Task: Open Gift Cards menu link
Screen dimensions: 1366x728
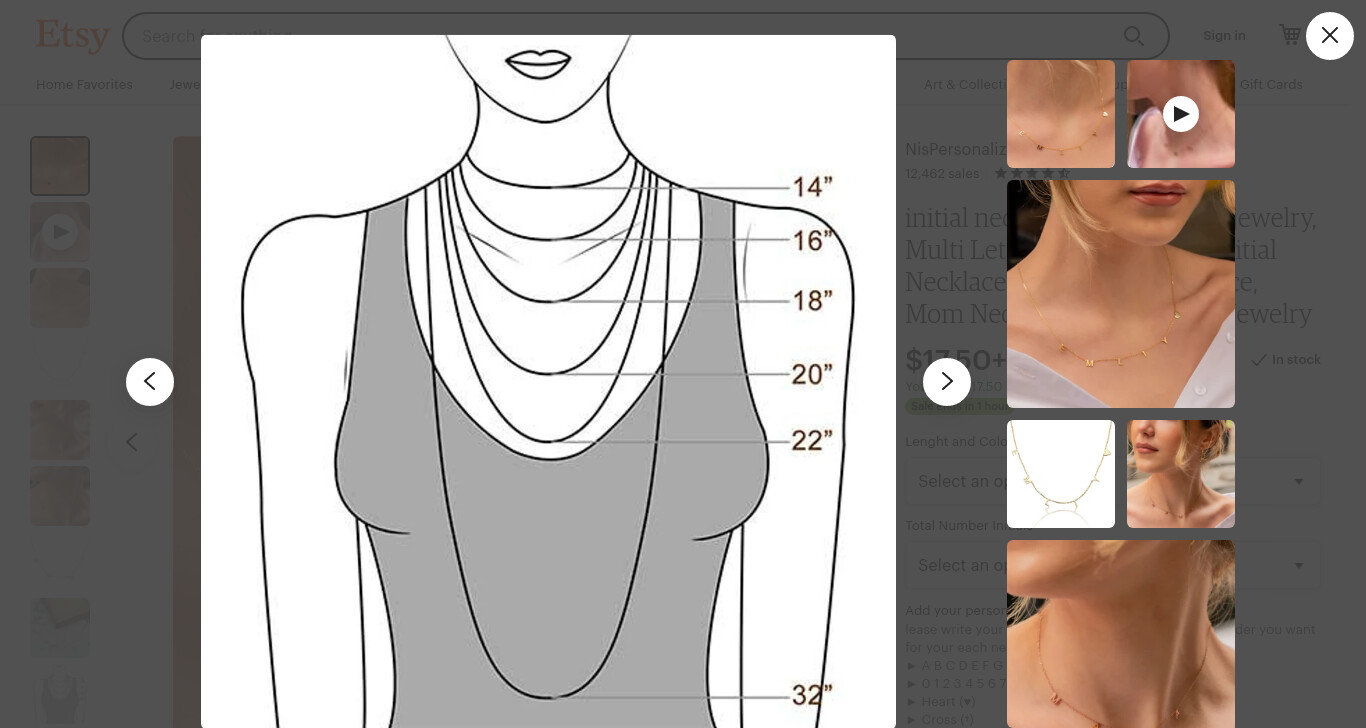Action: tap(1271, 85)
